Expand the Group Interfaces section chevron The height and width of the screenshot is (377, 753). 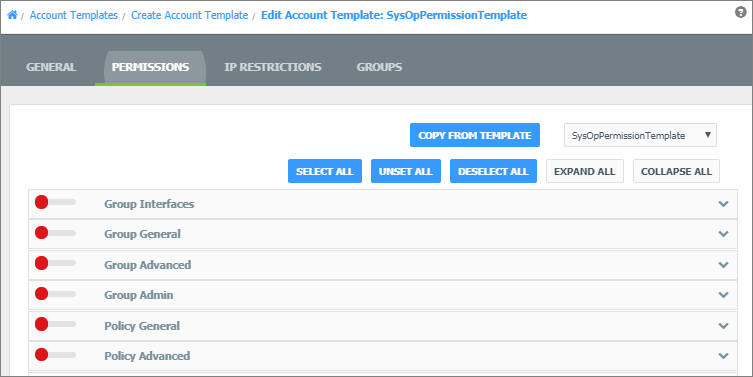[723, 204]
